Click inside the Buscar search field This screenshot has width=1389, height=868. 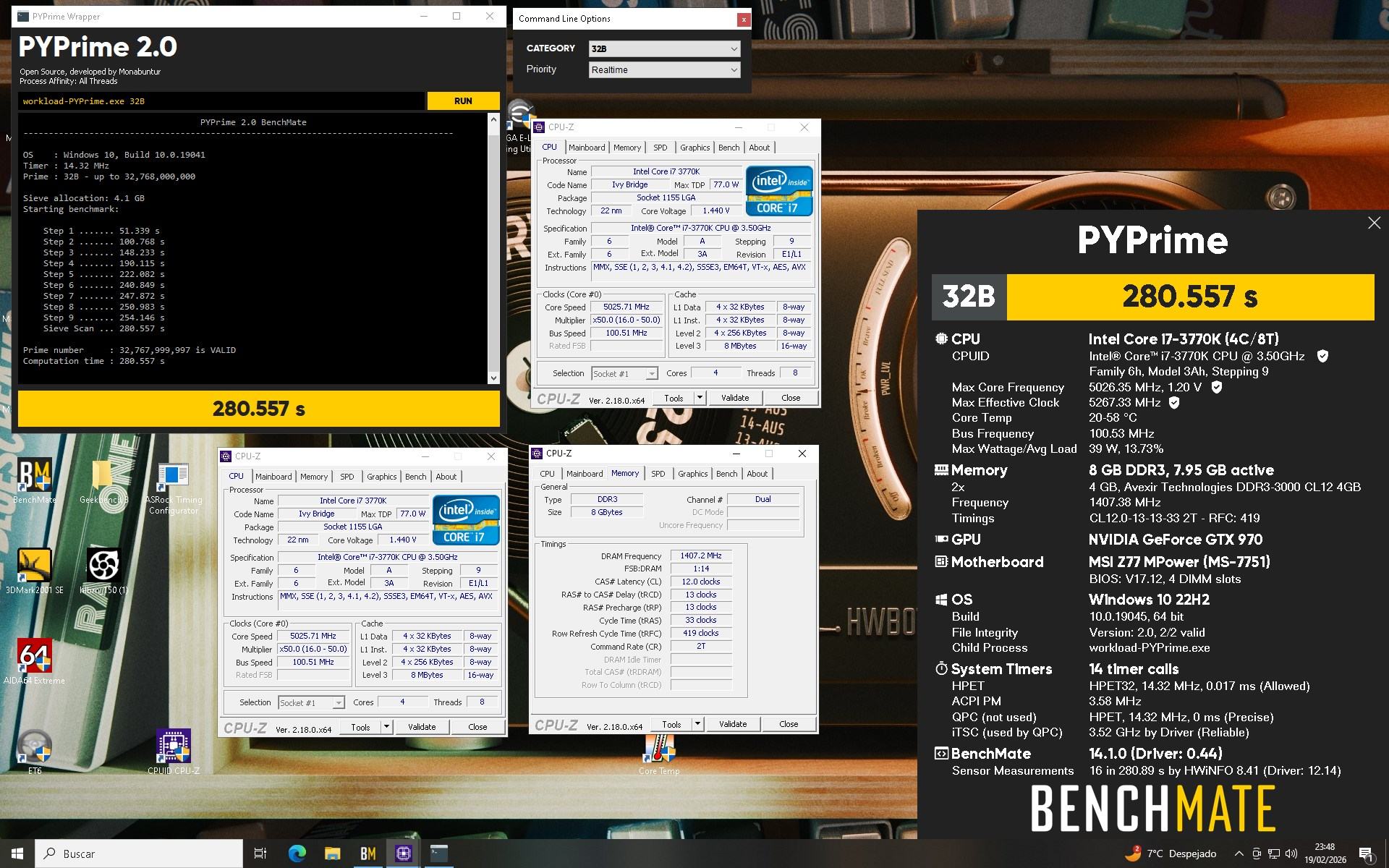137,854
